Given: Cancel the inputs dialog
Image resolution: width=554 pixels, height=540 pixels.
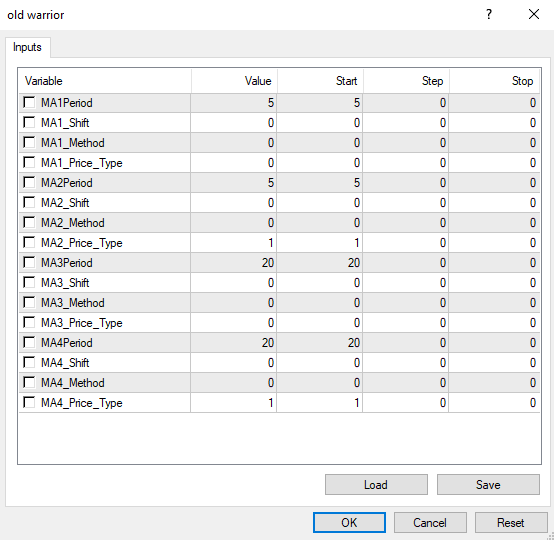Looking at the screenshot, I should (x=430, y=522).
